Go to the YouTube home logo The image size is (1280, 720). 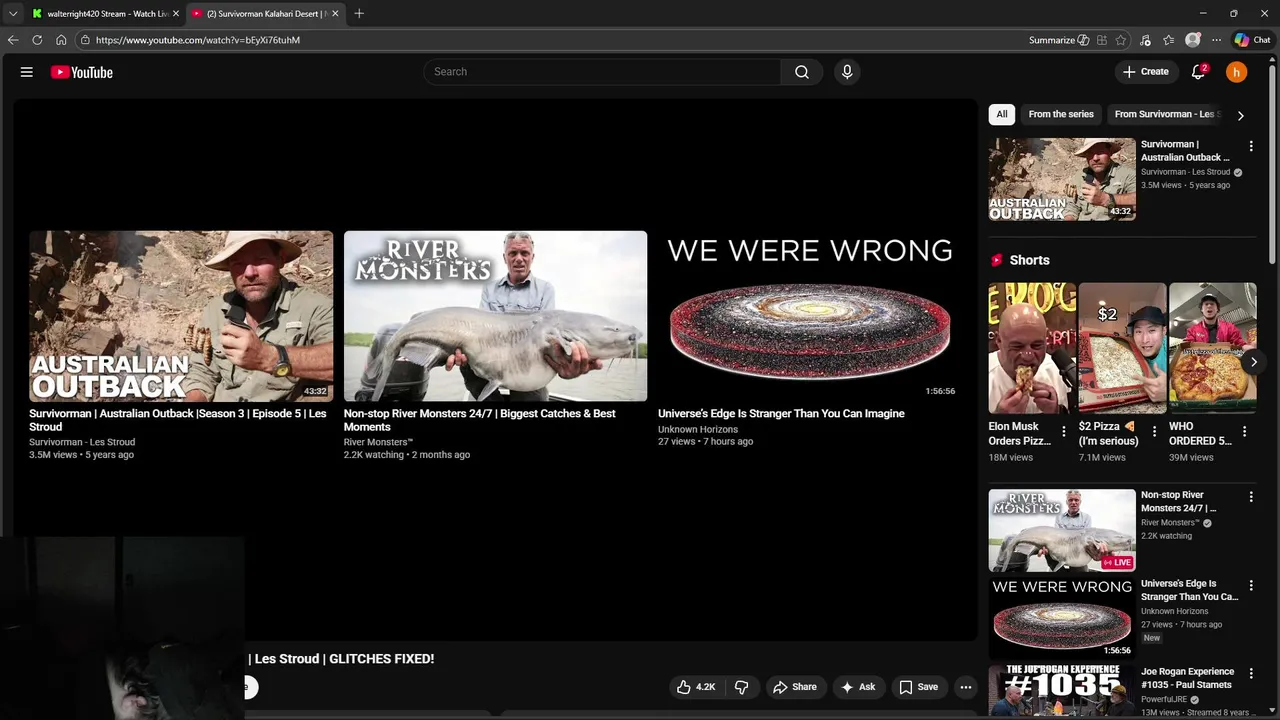[x=82, y=72]
